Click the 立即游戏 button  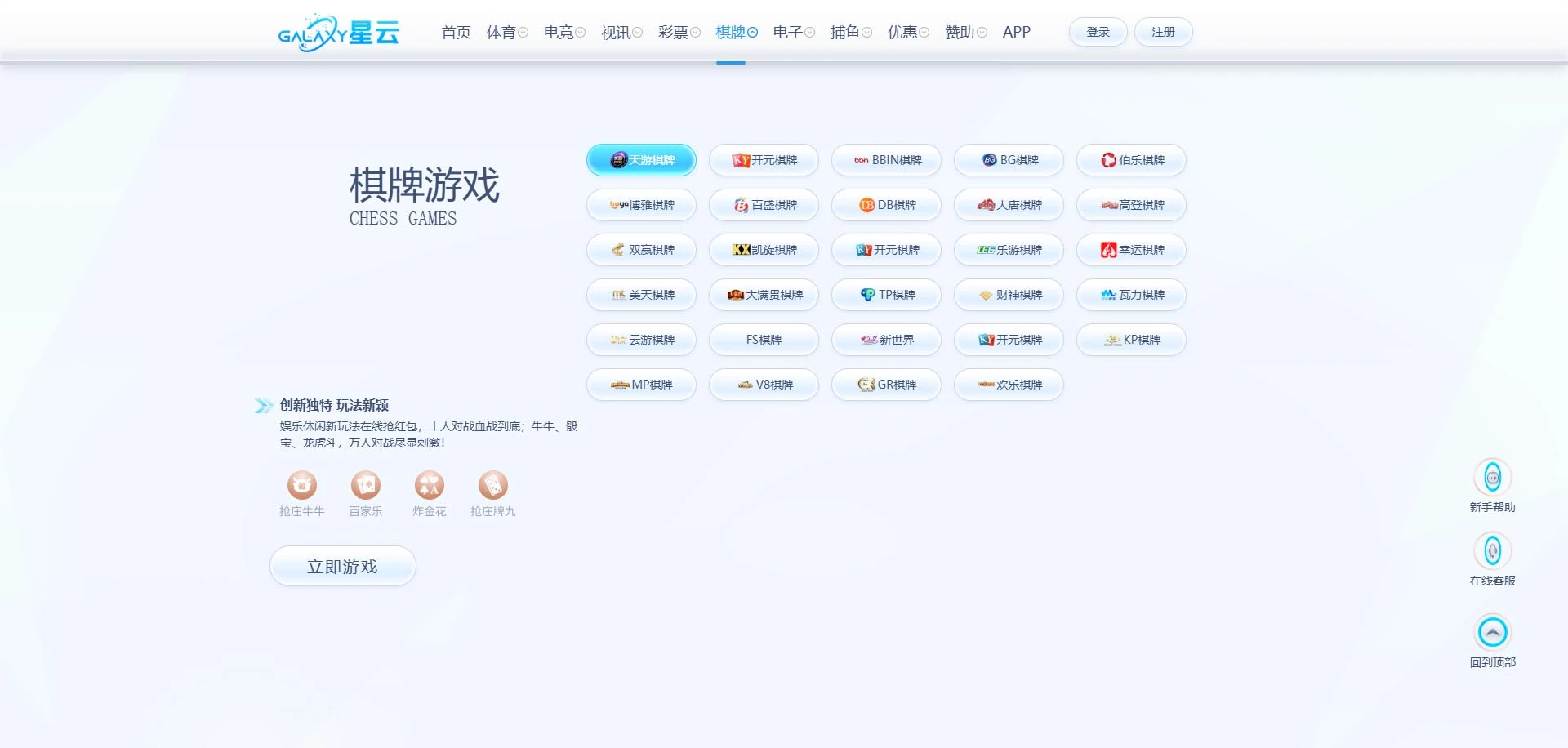[342, 565]
